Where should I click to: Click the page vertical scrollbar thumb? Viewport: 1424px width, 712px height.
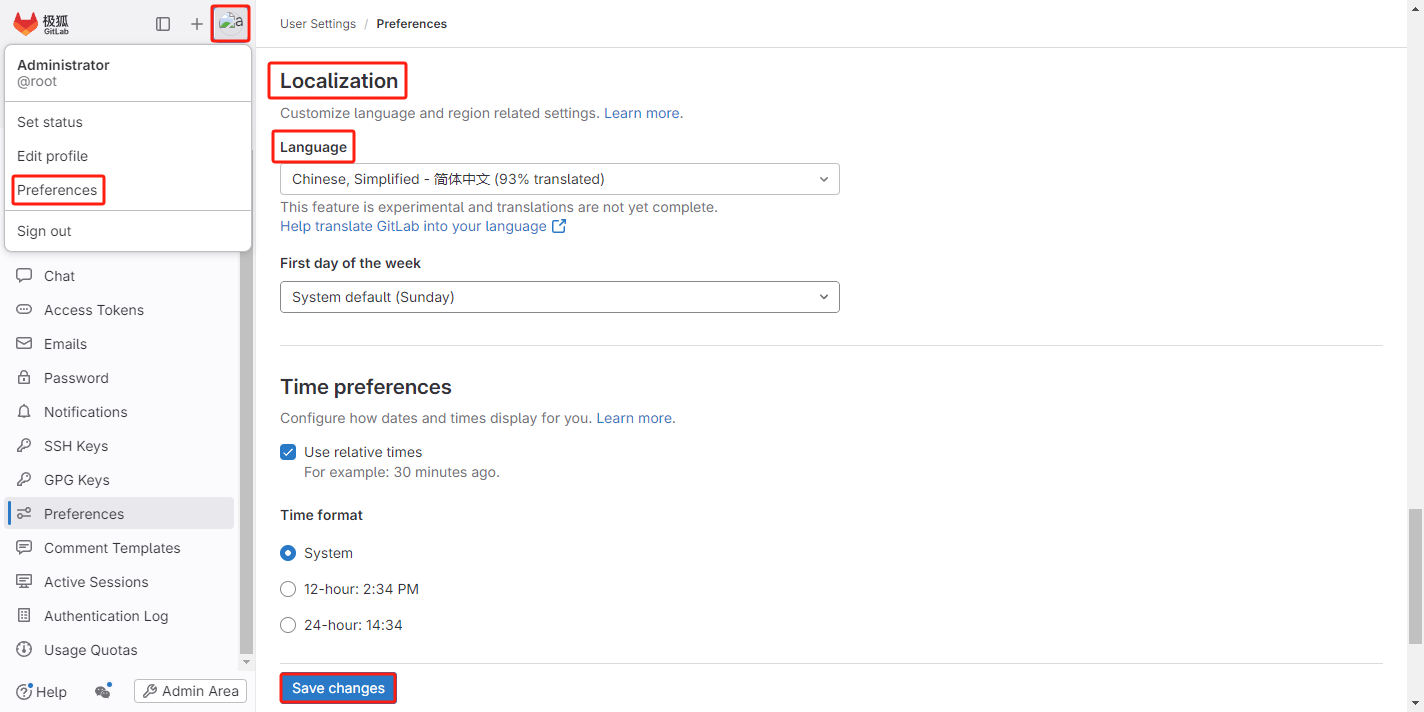[1415, 575]
